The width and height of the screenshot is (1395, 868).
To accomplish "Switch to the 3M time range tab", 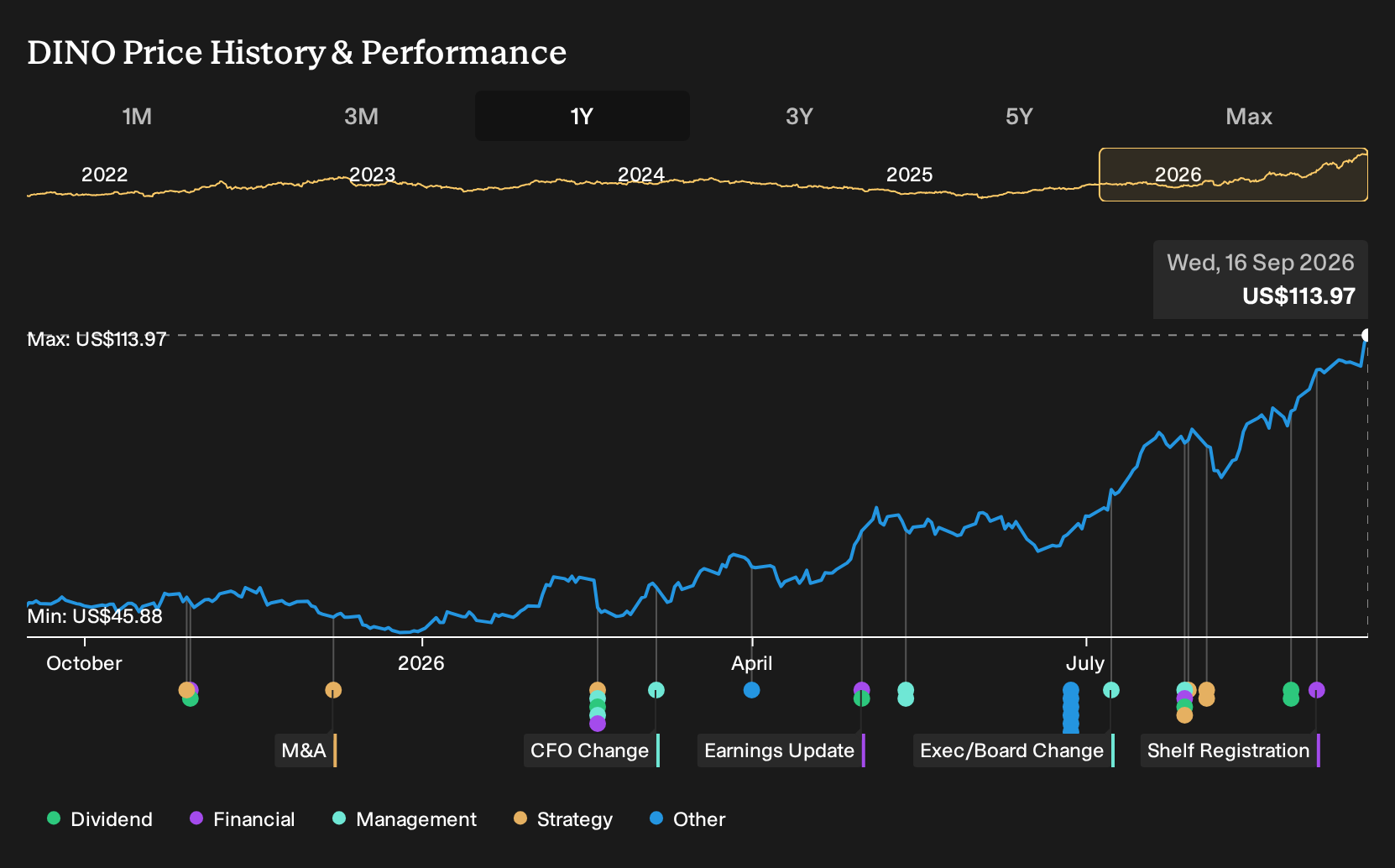I will (361, 116).
